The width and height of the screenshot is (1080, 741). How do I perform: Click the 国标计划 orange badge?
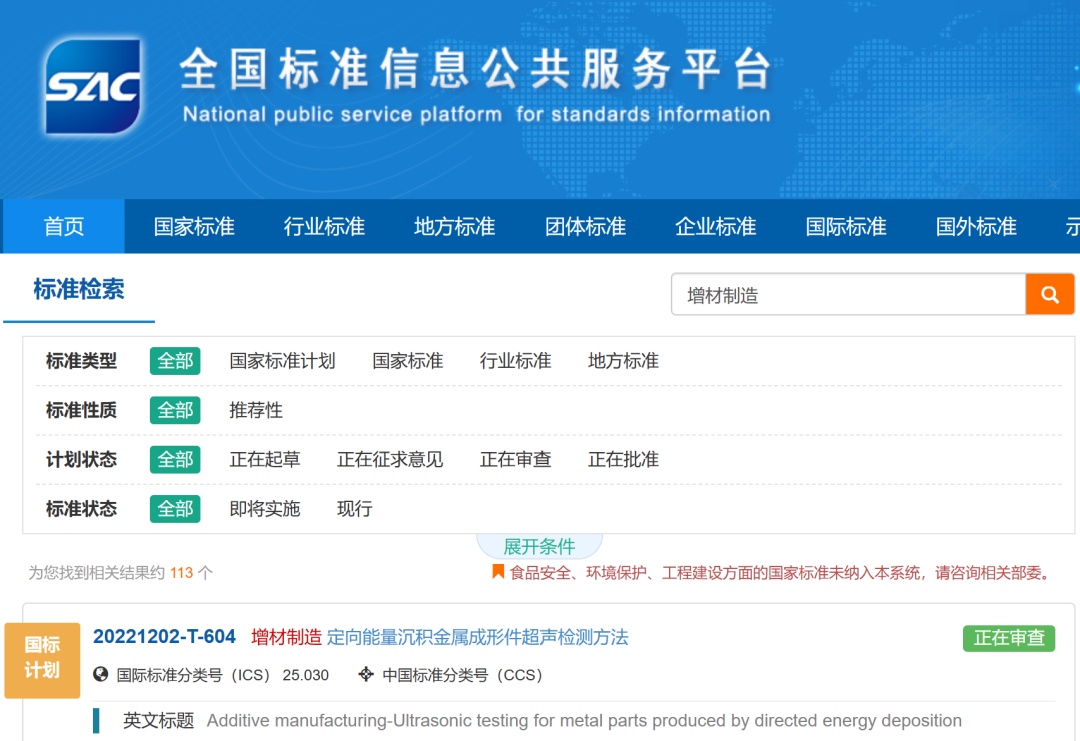42,660
